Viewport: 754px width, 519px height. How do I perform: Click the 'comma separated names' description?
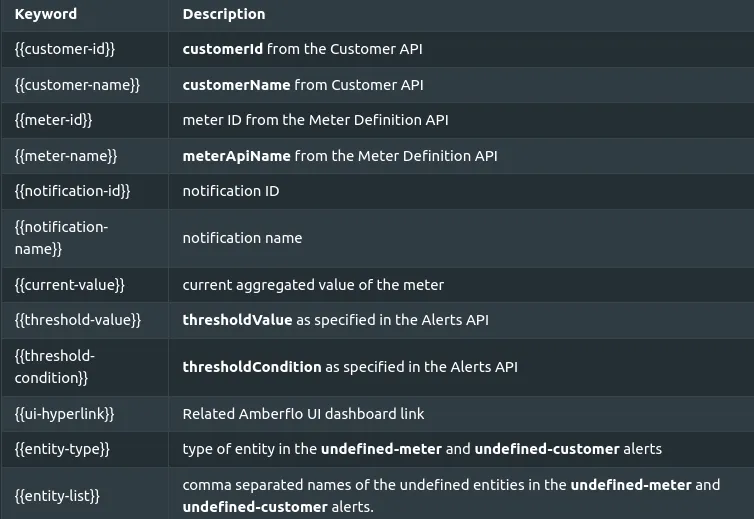pyautogui.click(x=451, y=495)
